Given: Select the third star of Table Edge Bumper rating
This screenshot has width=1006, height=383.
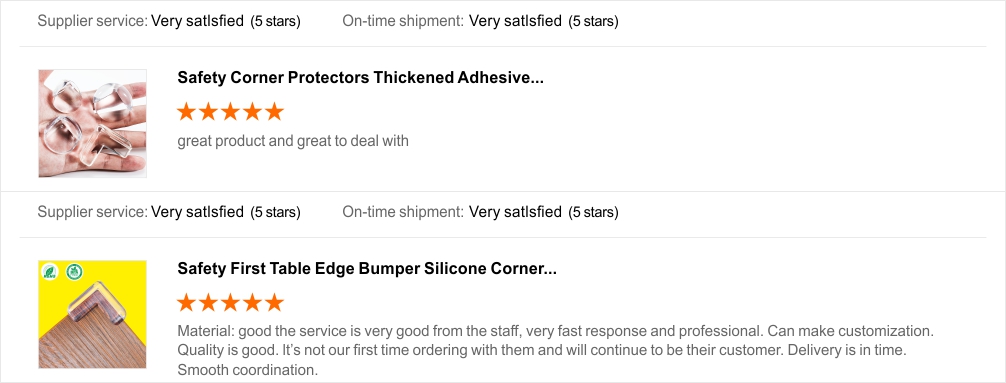Looking at the screenshot, I should pos(230,302).
